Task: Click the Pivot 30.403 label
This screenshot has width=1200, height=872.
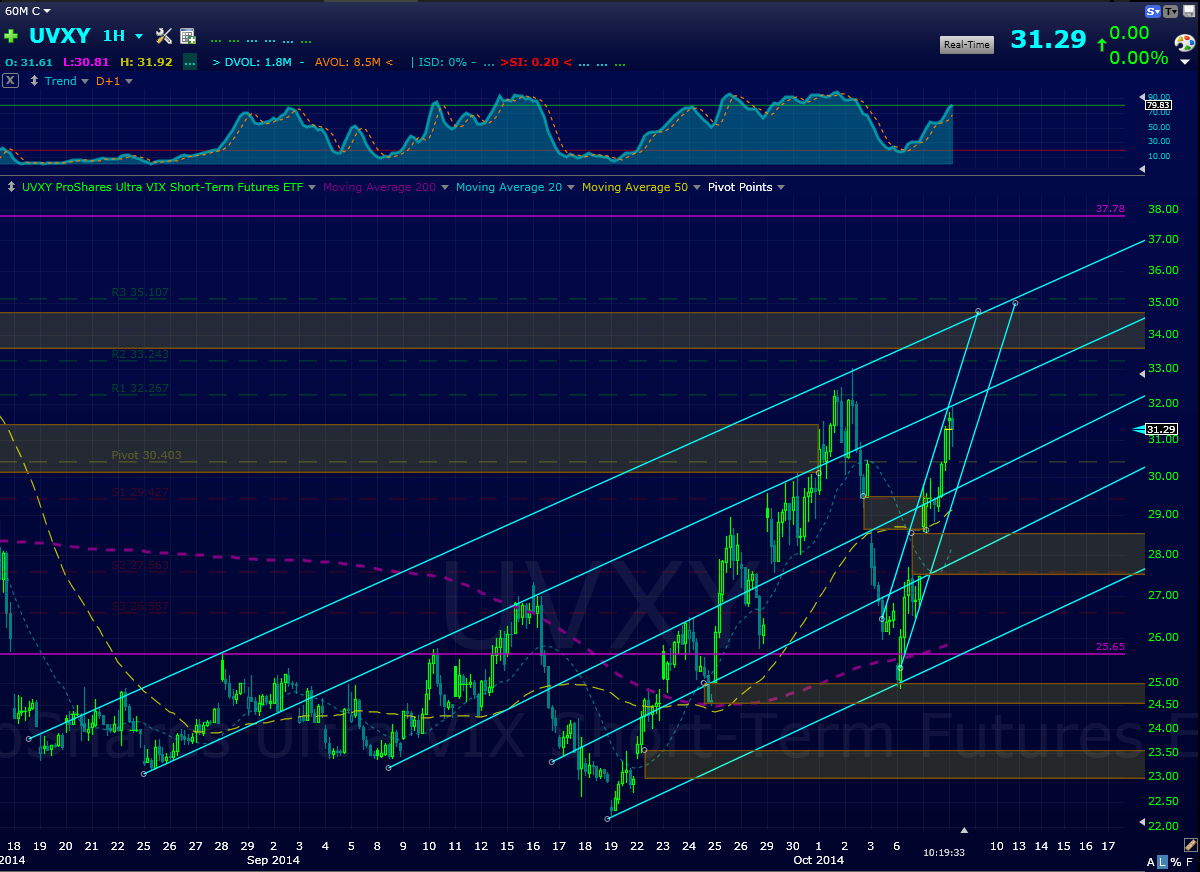Action: [x=146, y=455]
